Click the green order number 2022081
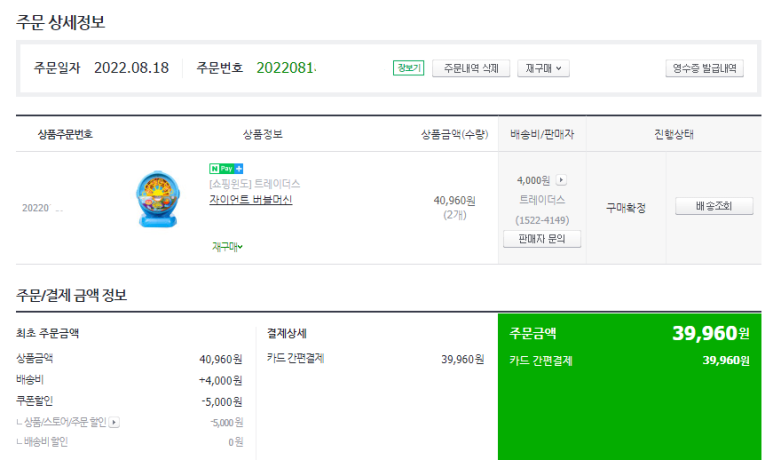773x460 pixels. pyautogui.click(x=286, y=68)
